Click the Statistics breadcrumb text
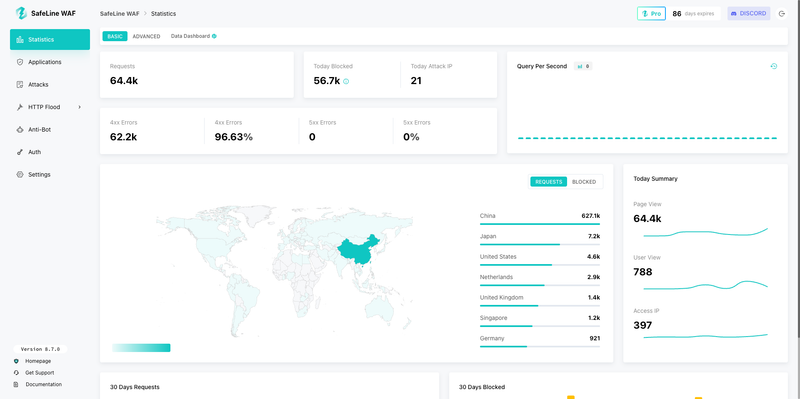The height and width of the screenshot is (399, 800). (x=163, y=14)
